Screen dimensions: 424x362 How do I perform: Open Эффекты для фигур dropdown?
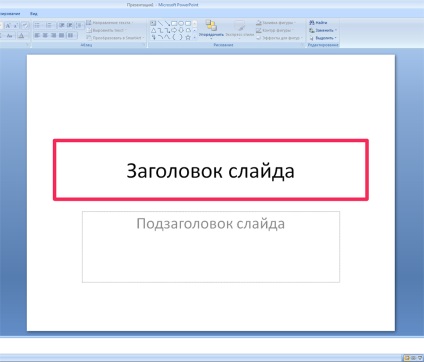(279, 38)
